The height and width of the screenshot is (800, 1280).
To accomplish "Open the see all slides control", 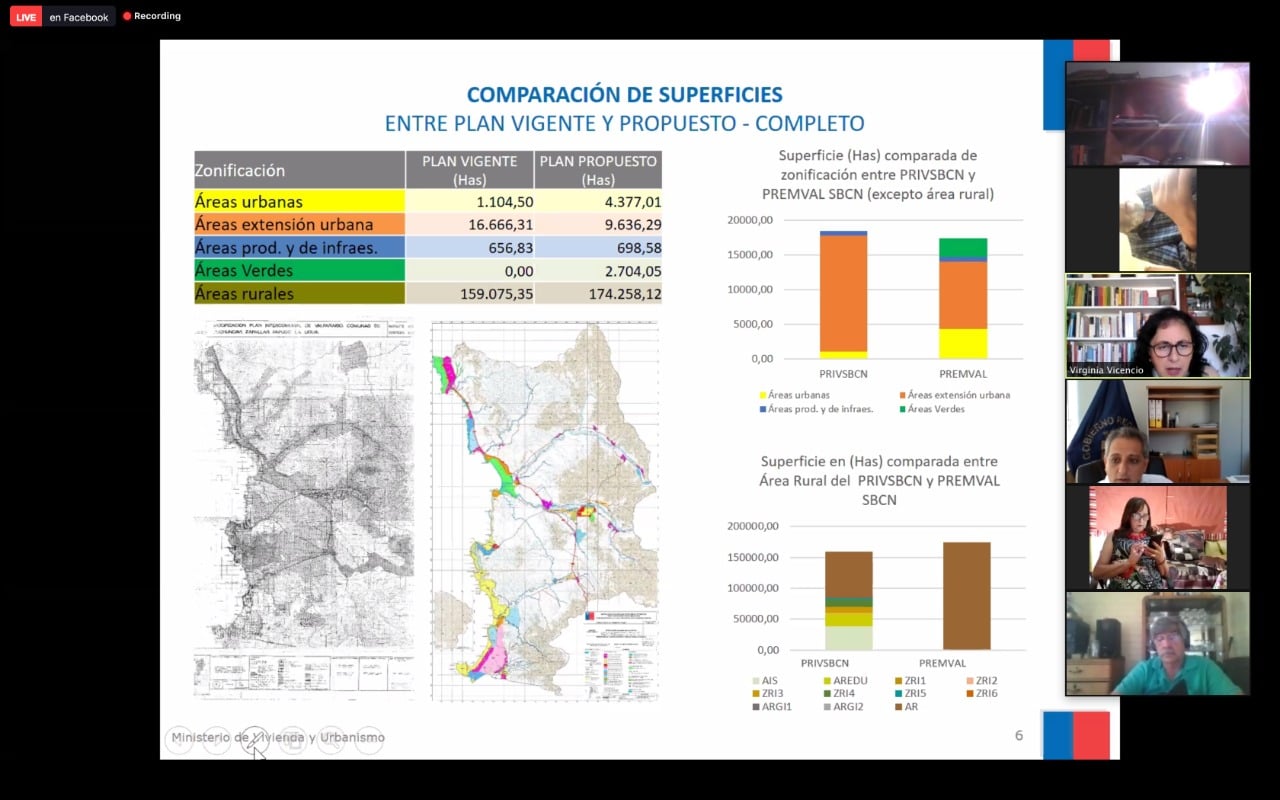I will (x=293, y=740).
